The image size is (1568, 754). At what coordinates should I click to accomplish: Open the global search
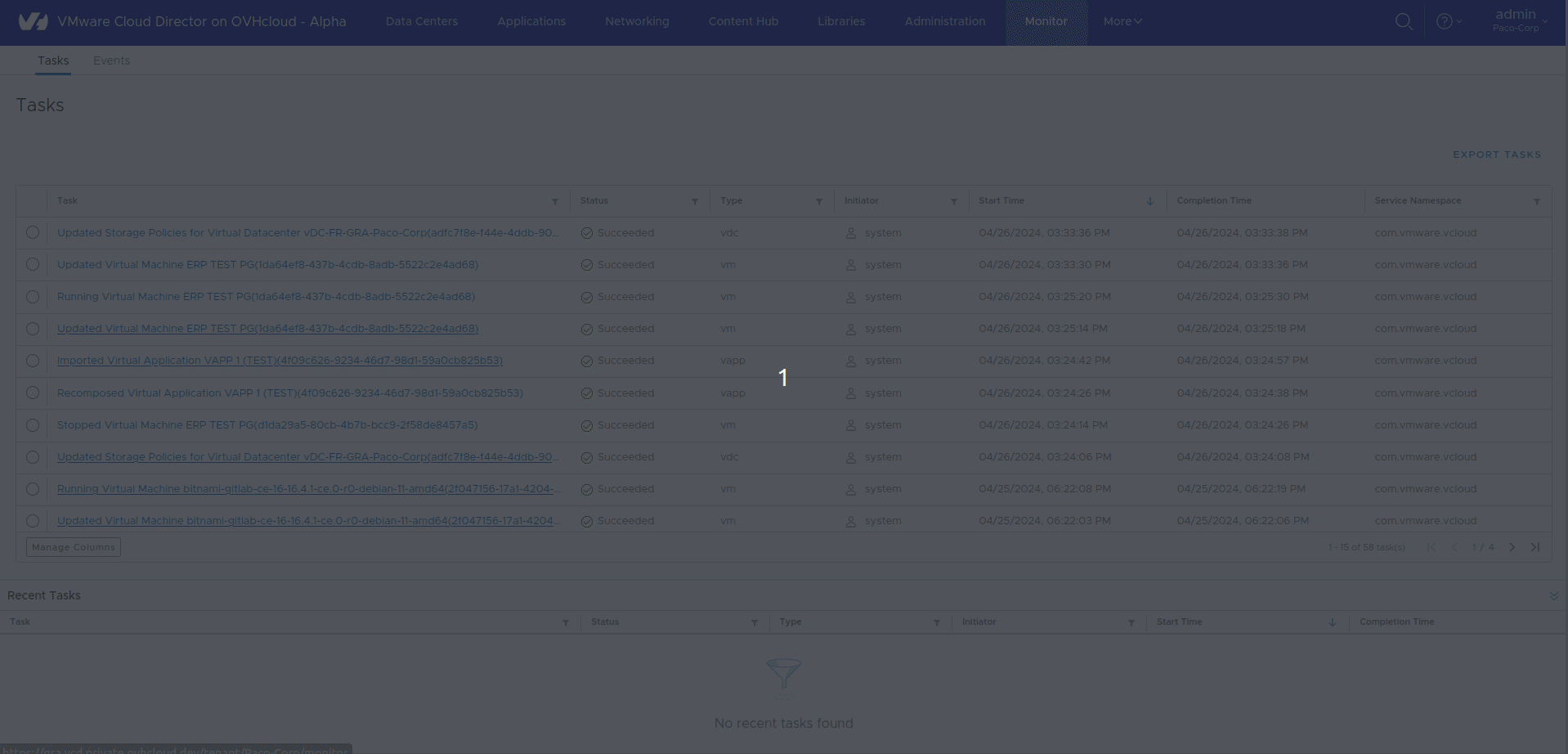pos(1404,21)
